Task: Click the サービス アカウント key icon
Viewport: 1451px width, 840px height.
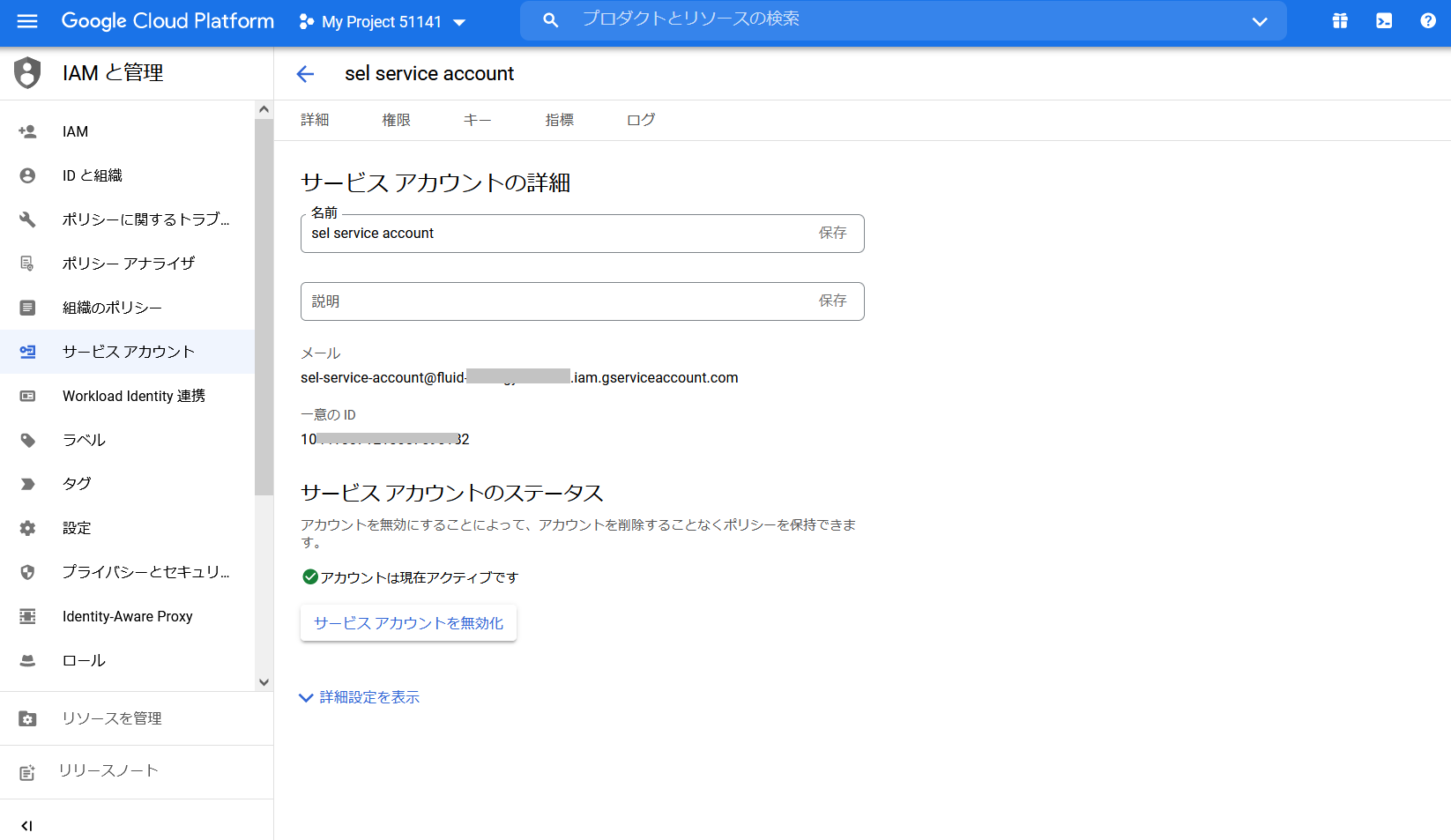Action: coord(27,352)
